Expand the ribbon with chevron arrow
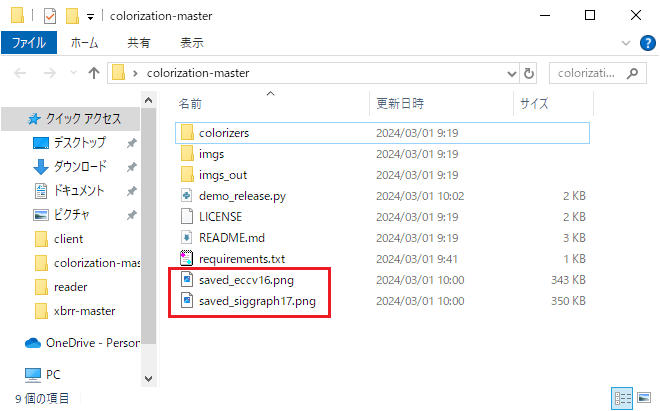 pos(626,43)
